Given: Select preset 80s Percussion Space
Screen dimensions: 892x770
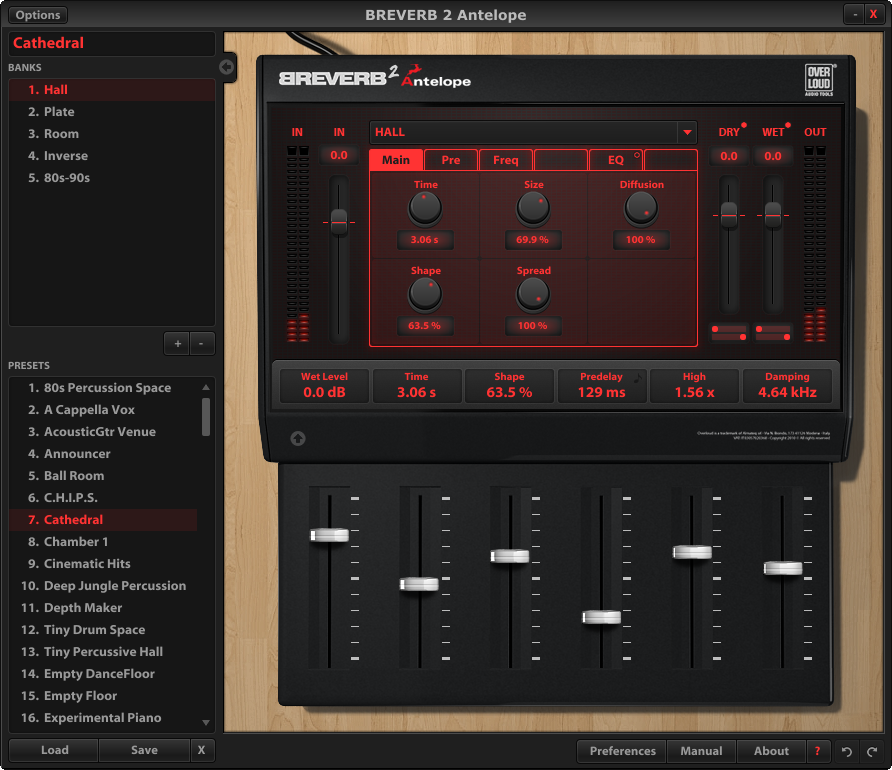Looking at the screenshot, I should [103, 388].
